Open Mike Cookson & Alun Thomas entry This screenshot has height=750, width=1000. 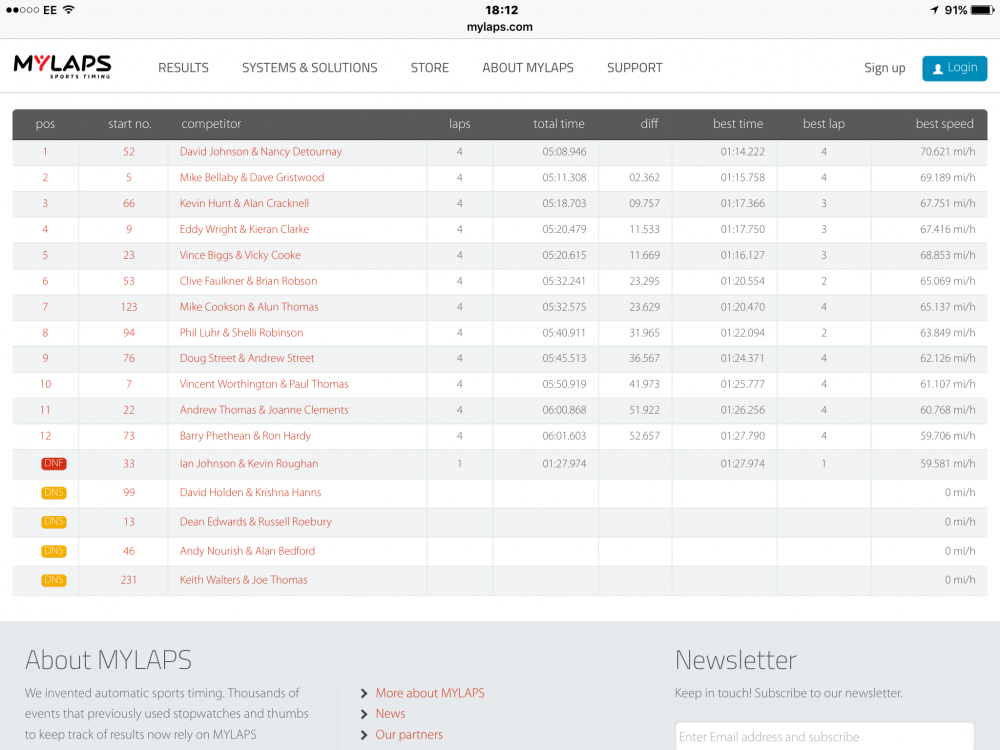point(249,307)
